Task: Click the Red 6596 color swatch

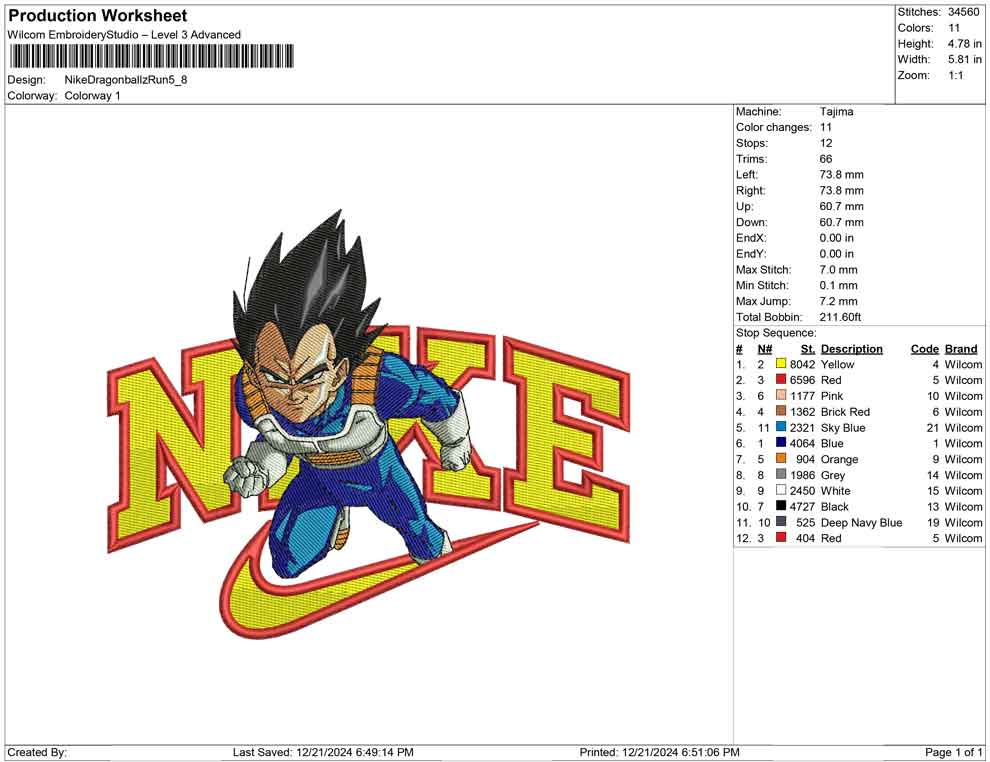Action: 781,379
